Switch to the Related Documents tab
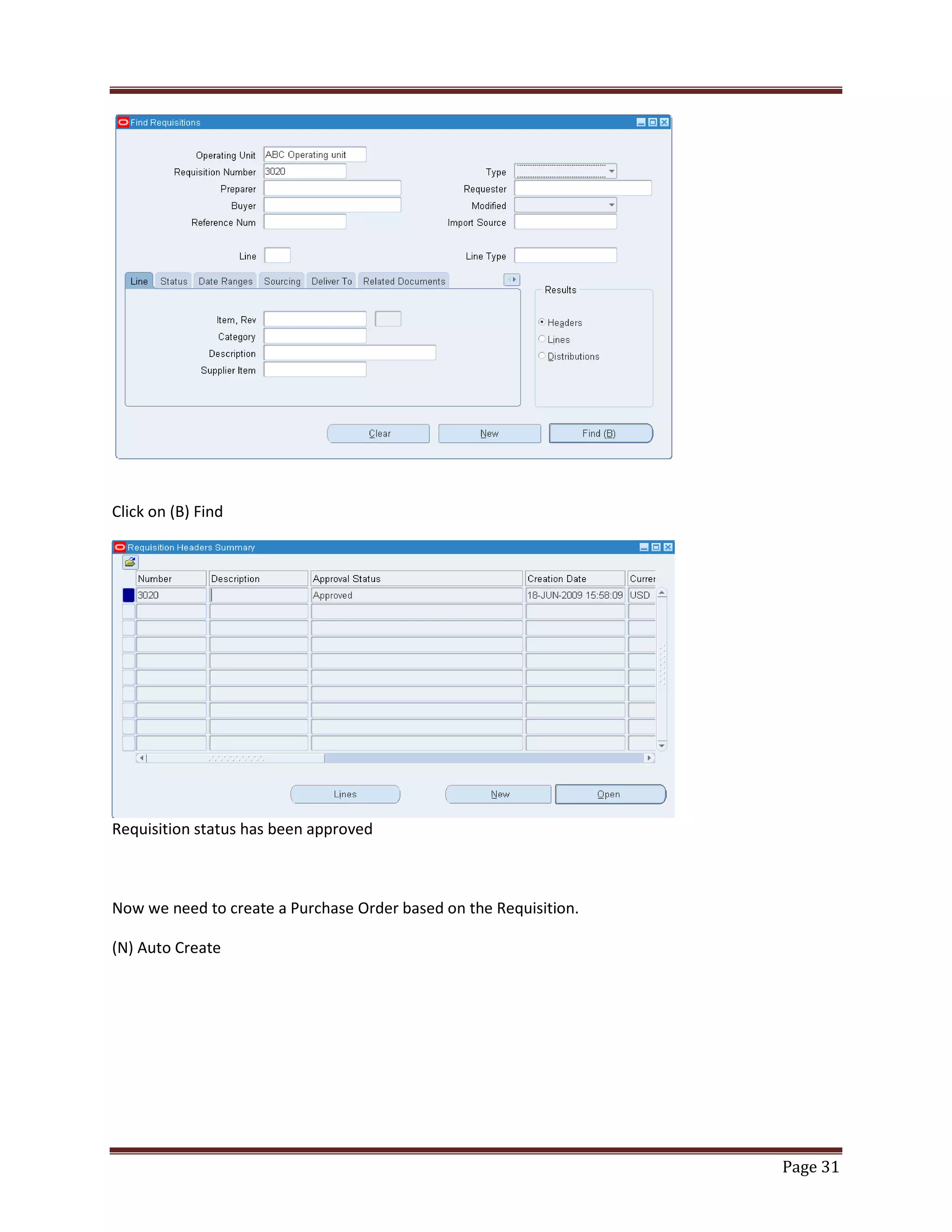This screenshot has width=952, height=1232. click(x=404, y=281)
